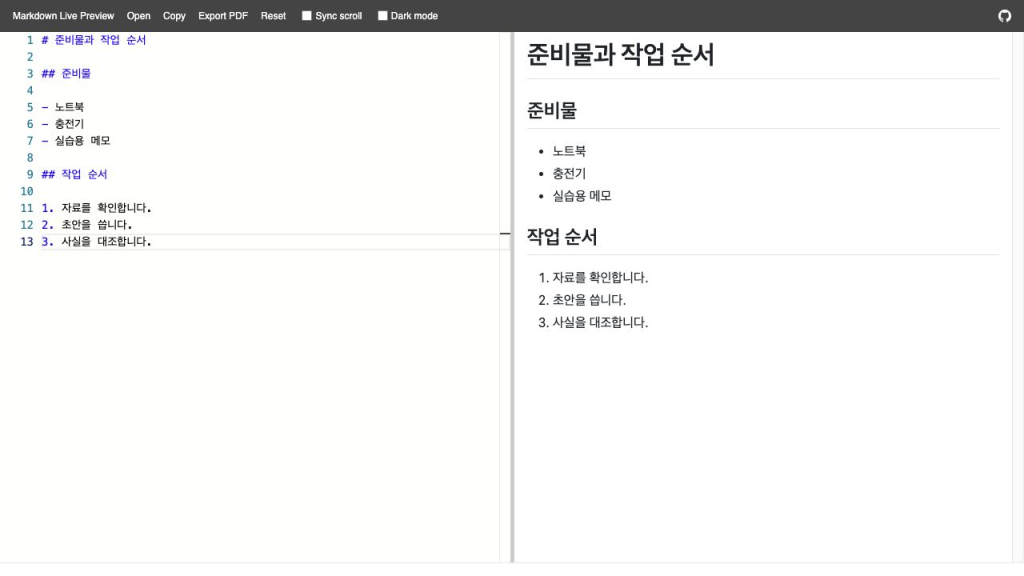
Task: Export the document via Export PDF
Action: 223,16
